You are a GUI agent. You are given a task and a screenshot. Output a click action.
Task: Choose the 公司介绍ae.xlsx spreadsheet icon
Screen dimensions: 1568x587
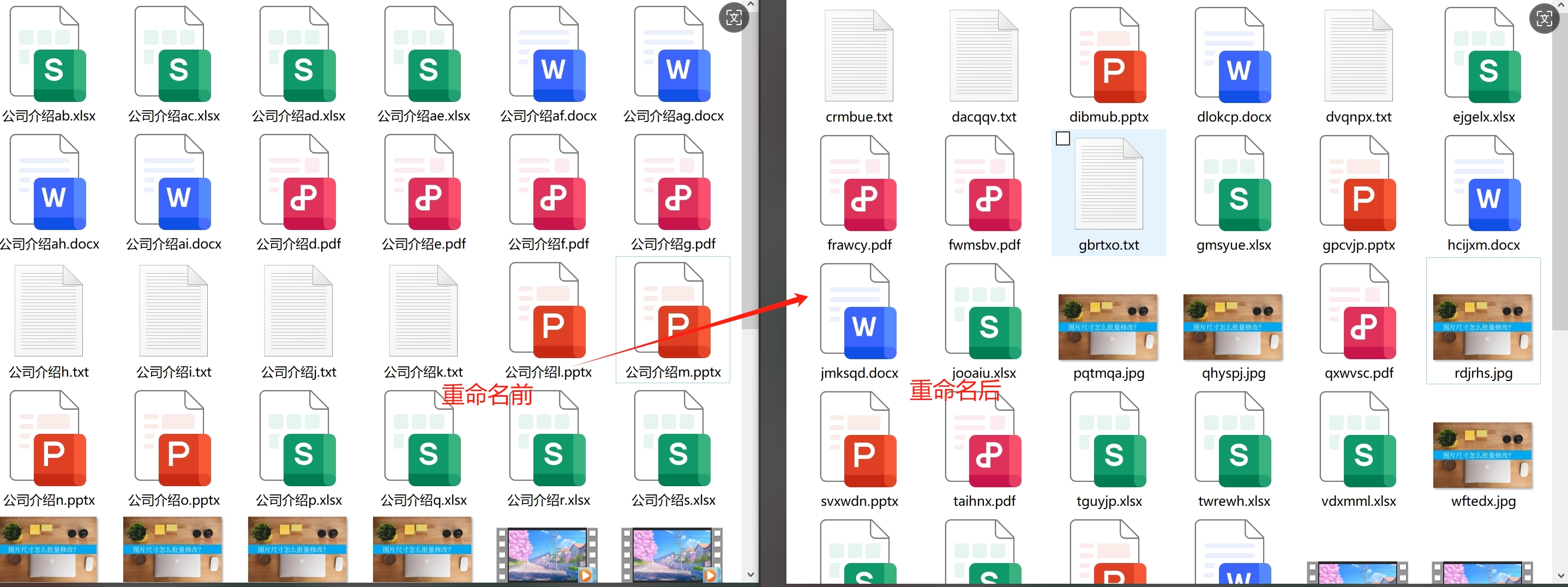point(423,54)
